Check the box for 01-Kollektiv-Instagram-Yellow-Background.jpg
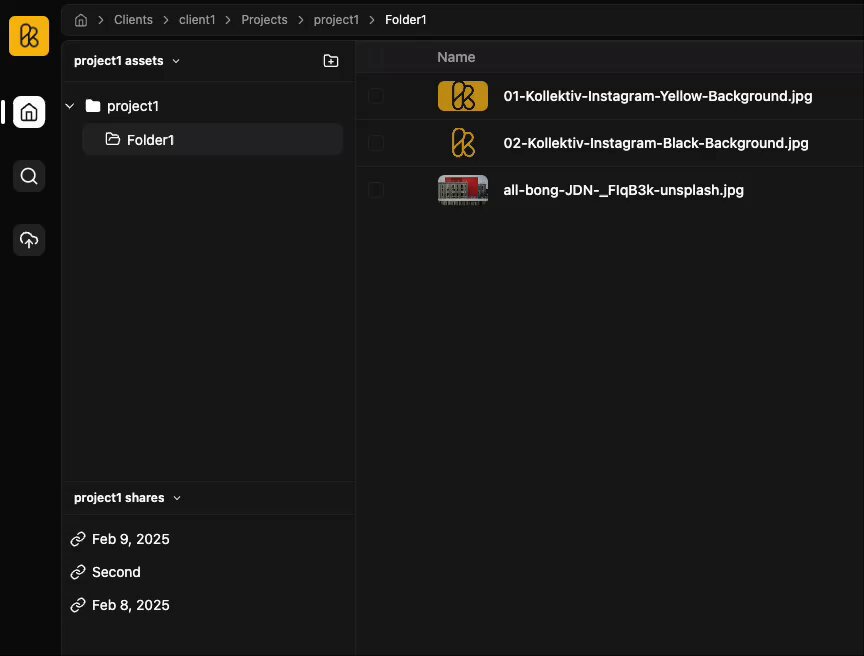Viewport: 864px width, 656px height. pyautogui.click(x=376, y=96)
